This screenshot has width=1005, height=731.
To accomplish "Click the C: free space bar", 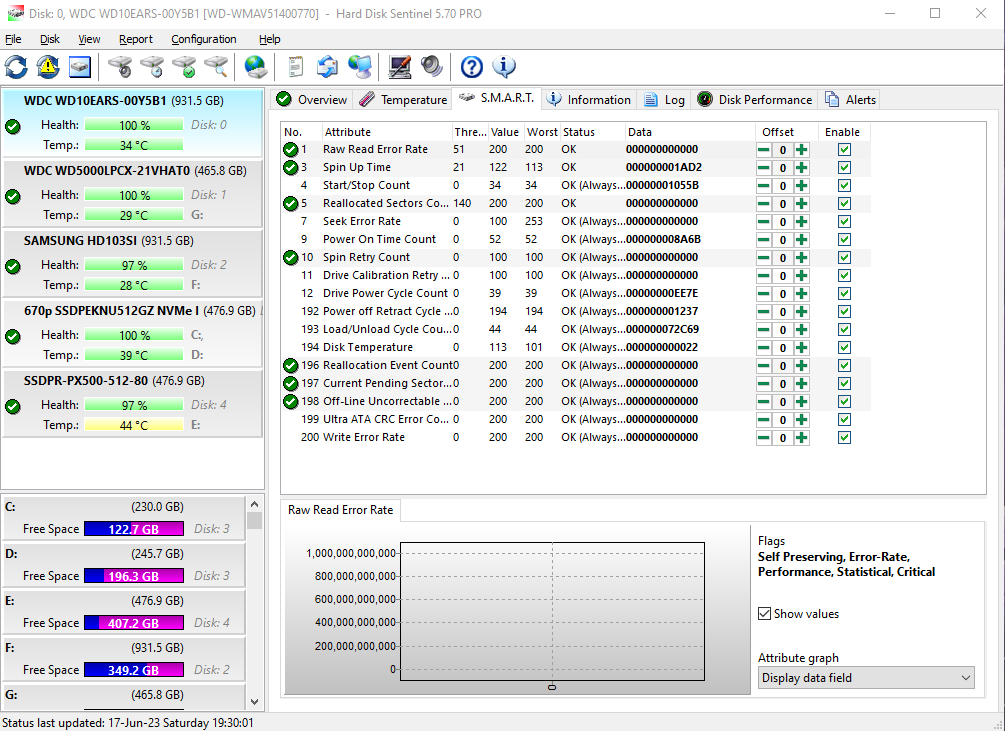I will (x=133, y=529).
